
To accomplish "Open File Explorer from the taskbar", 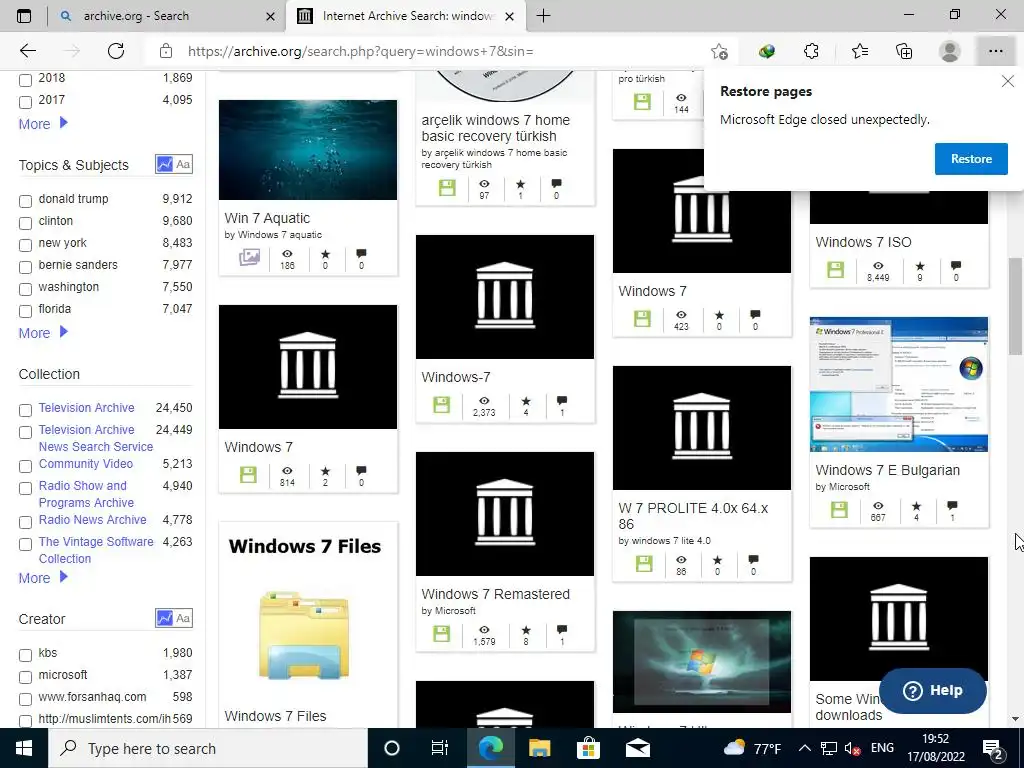I will coord(539,748).
